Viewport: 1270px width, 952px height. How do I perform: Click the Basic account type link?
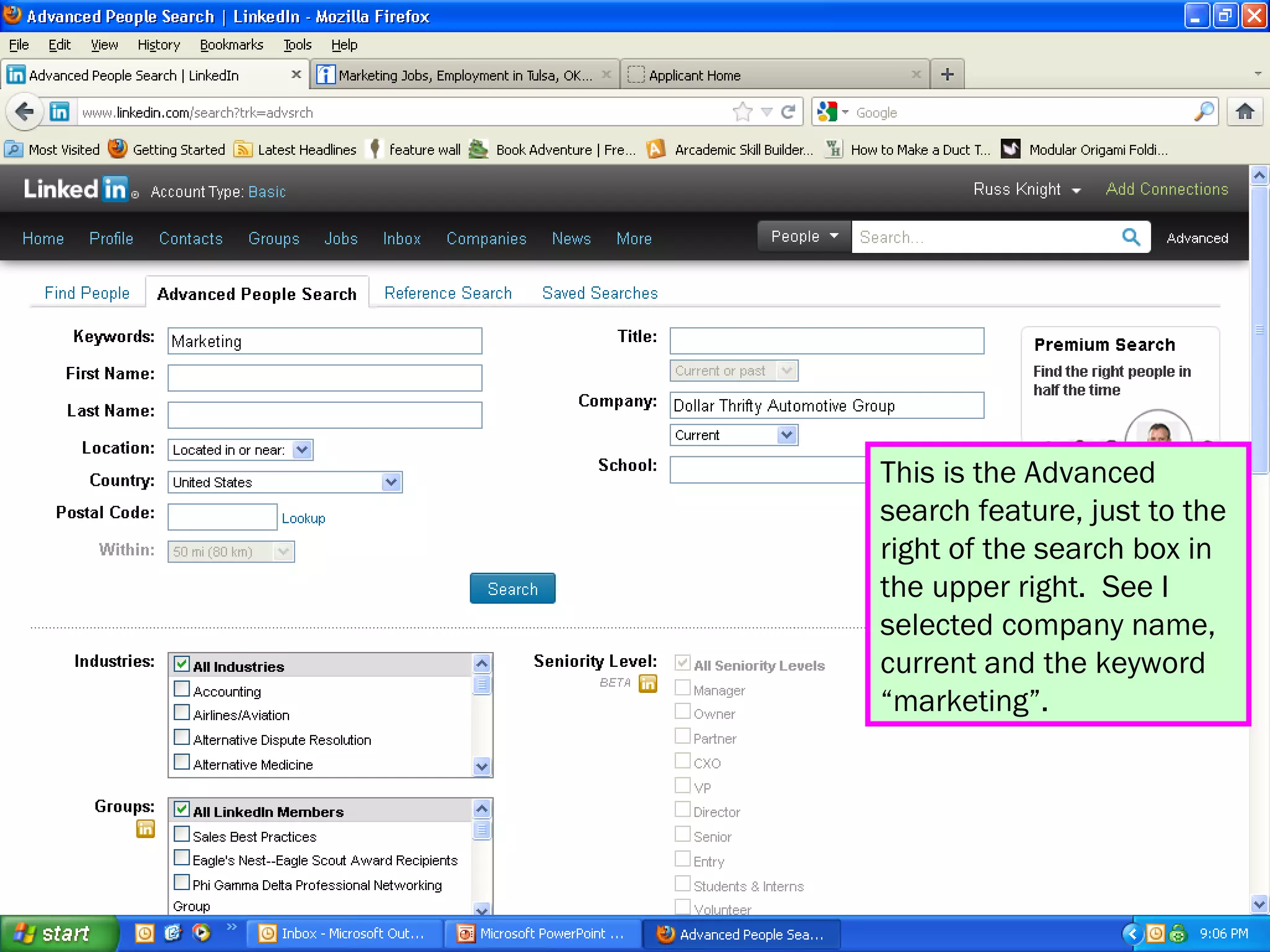[267, 192]
